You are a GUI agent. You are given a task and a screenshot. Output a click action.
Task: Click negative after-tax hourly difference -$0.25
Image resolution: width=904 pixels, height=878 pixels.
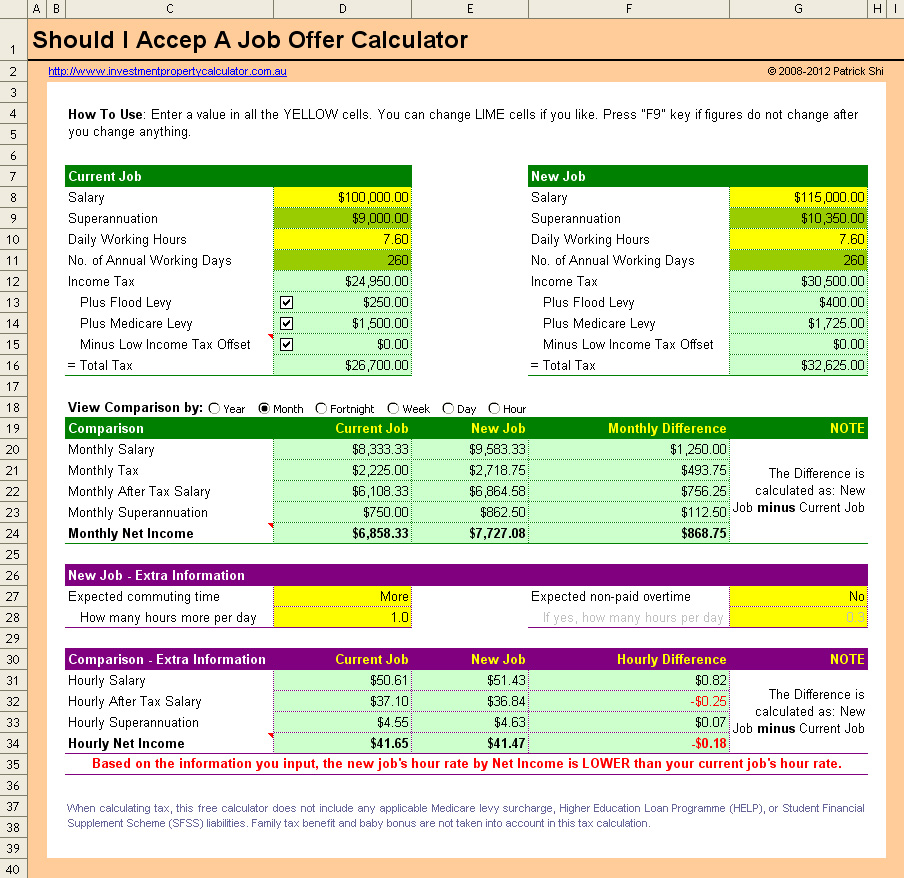628,702
